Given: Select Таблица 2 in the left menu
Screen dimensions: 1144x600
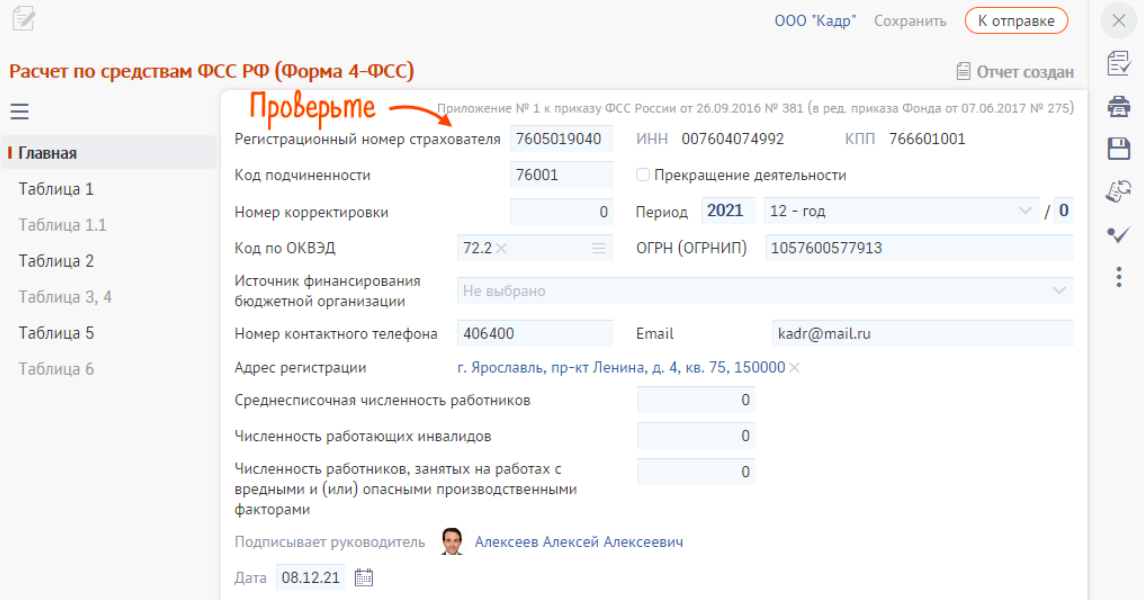Looking at the screenshot, I should pos(56,261).
